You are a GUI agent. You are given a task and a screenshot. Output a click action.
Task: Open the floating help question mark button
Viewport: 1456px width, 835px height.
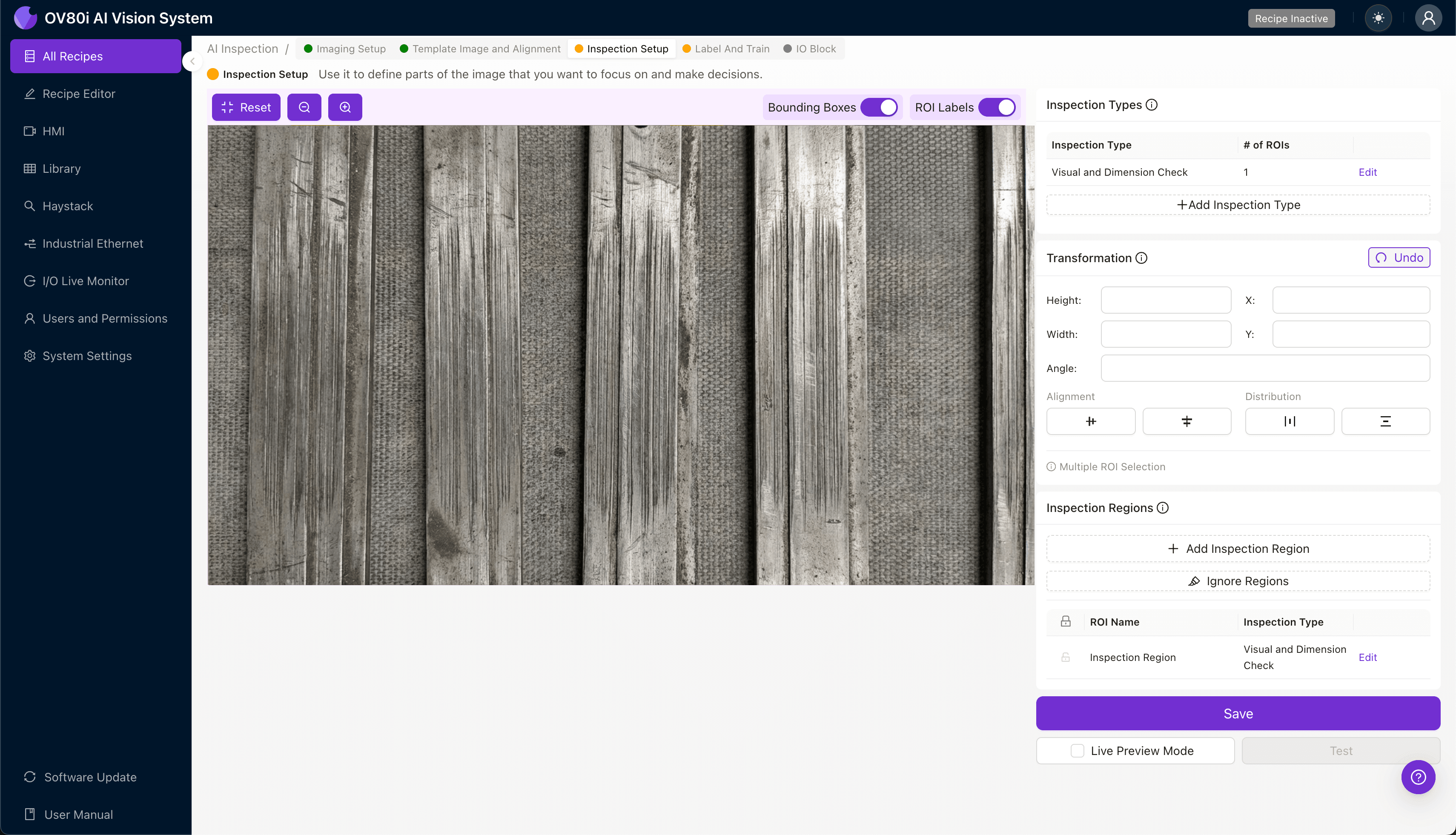coord(1418,777)
